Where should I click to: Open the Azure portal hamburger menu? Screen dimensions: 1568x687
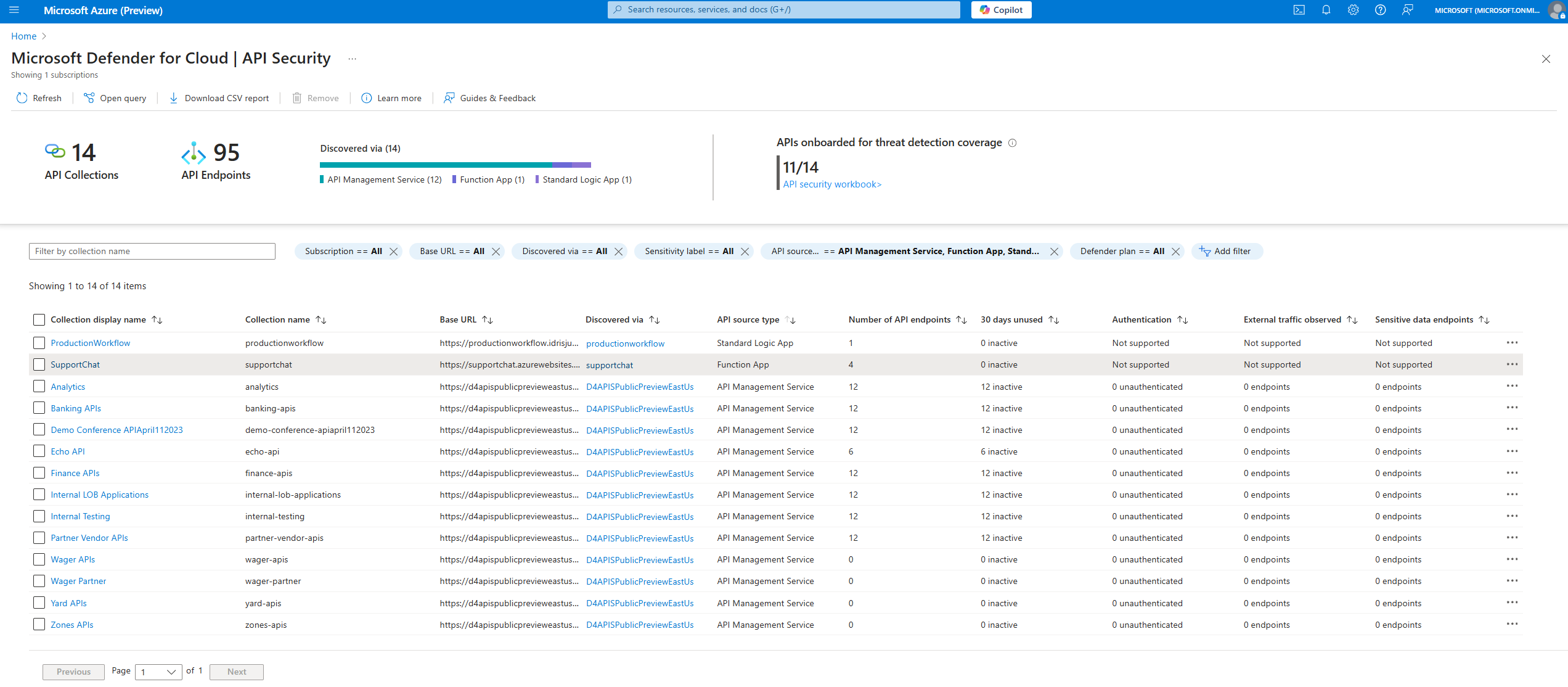pos(14,10)
